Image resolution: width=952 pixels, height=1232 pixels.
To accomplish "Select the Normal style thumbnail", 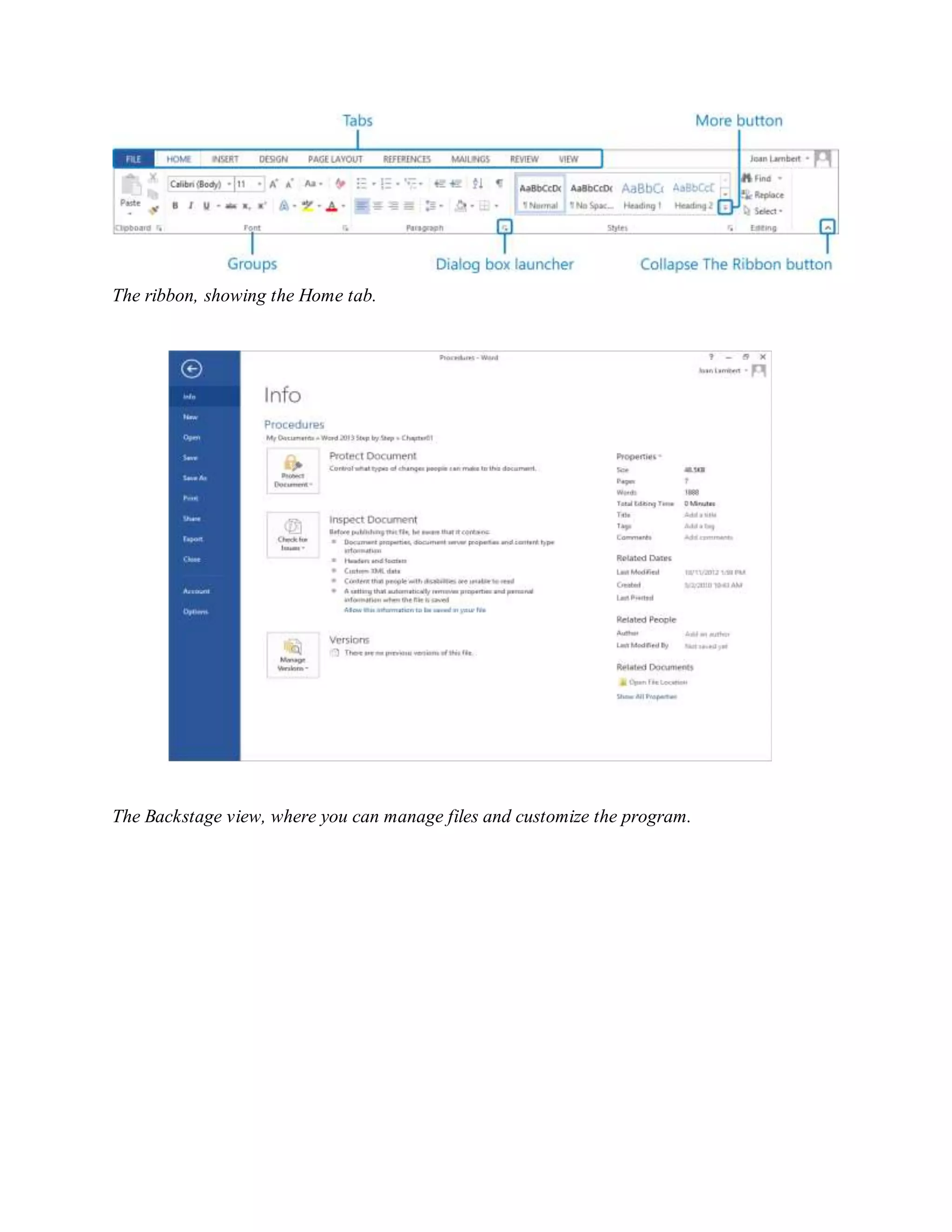I will pyautogui.click(x=540, y=195).
